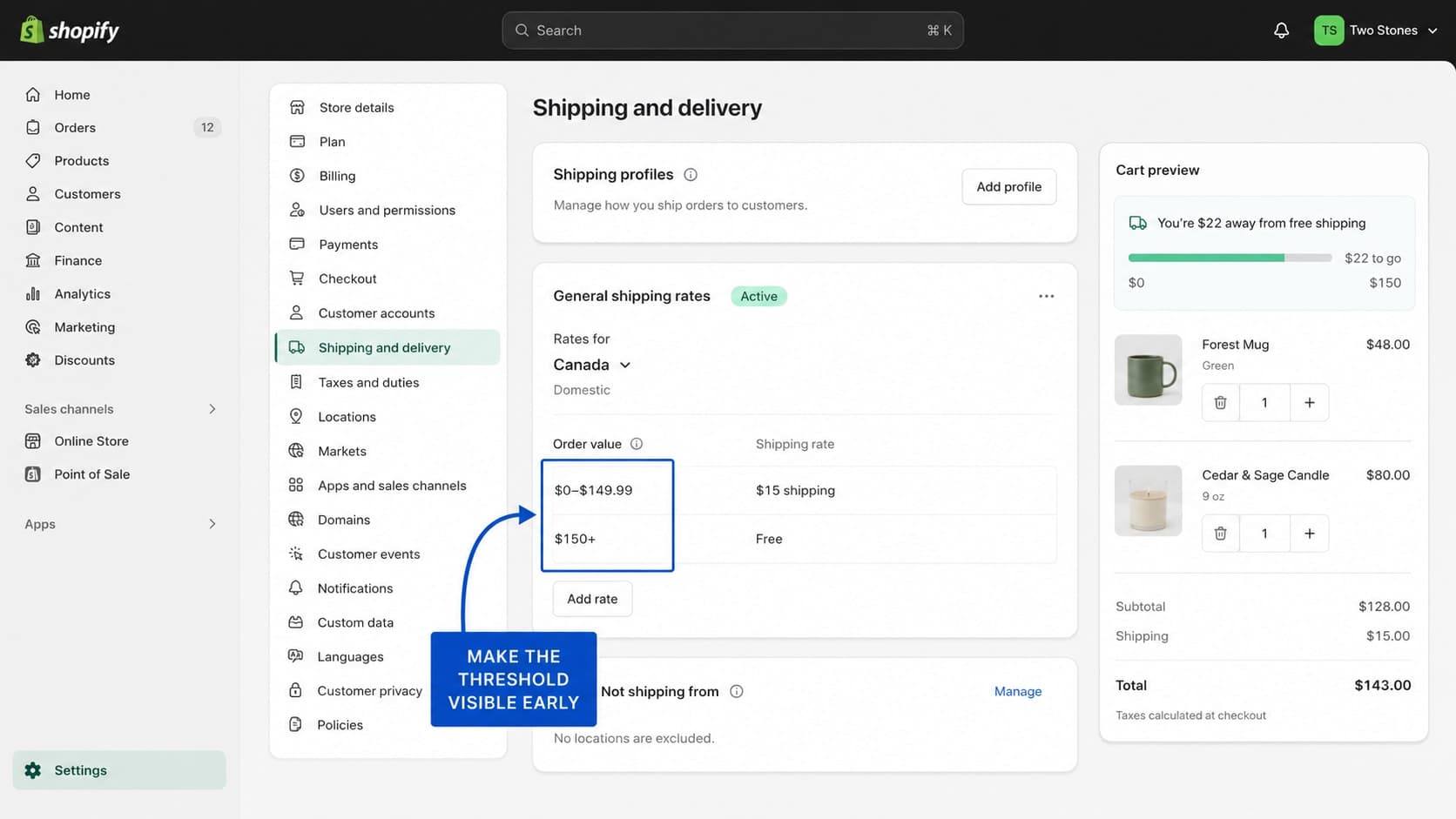Viewport: 1456px width, 819px height.
Task: Click the Customers person icon
Action: [33, 193]
